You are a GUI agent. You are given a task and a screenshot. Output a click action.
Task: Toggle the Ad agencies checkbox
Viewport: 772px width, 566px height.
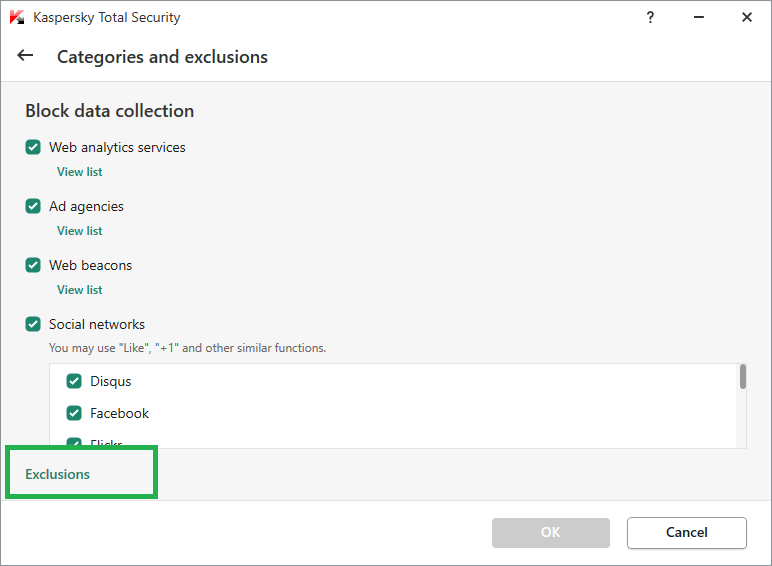click(33, 206)
